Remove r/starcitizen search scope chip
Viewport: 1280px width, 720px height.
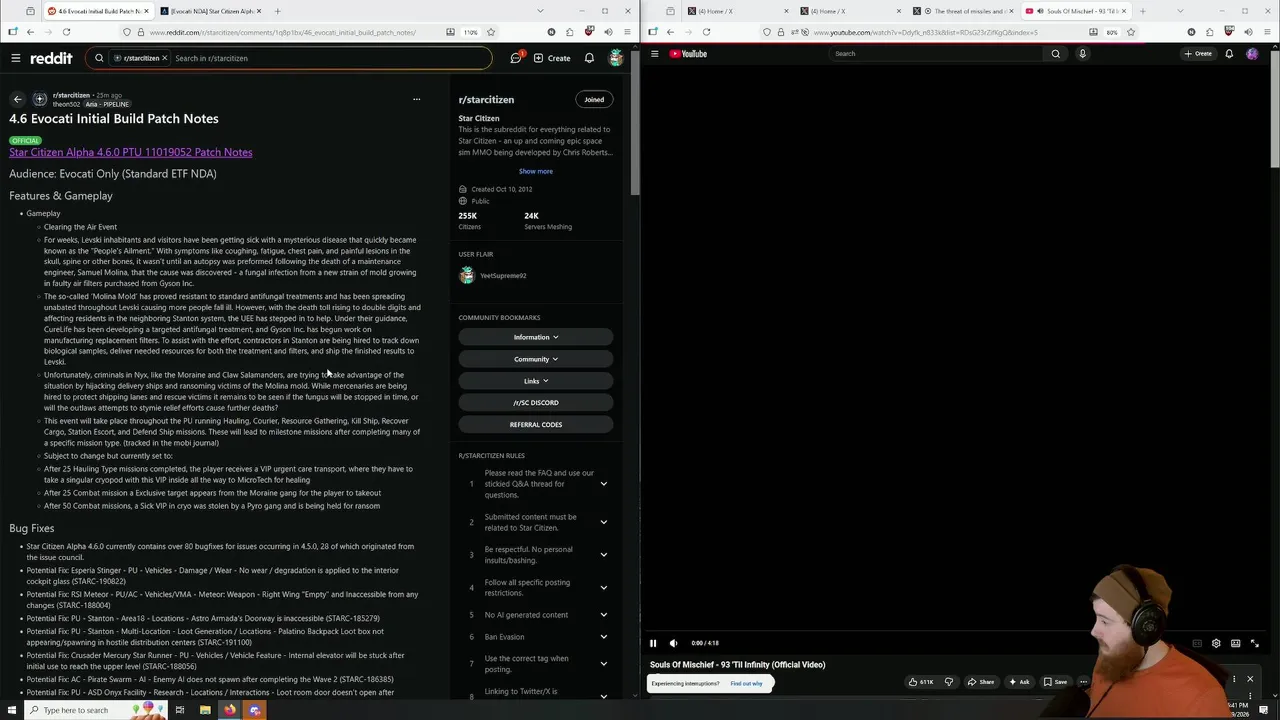point(164,58)
